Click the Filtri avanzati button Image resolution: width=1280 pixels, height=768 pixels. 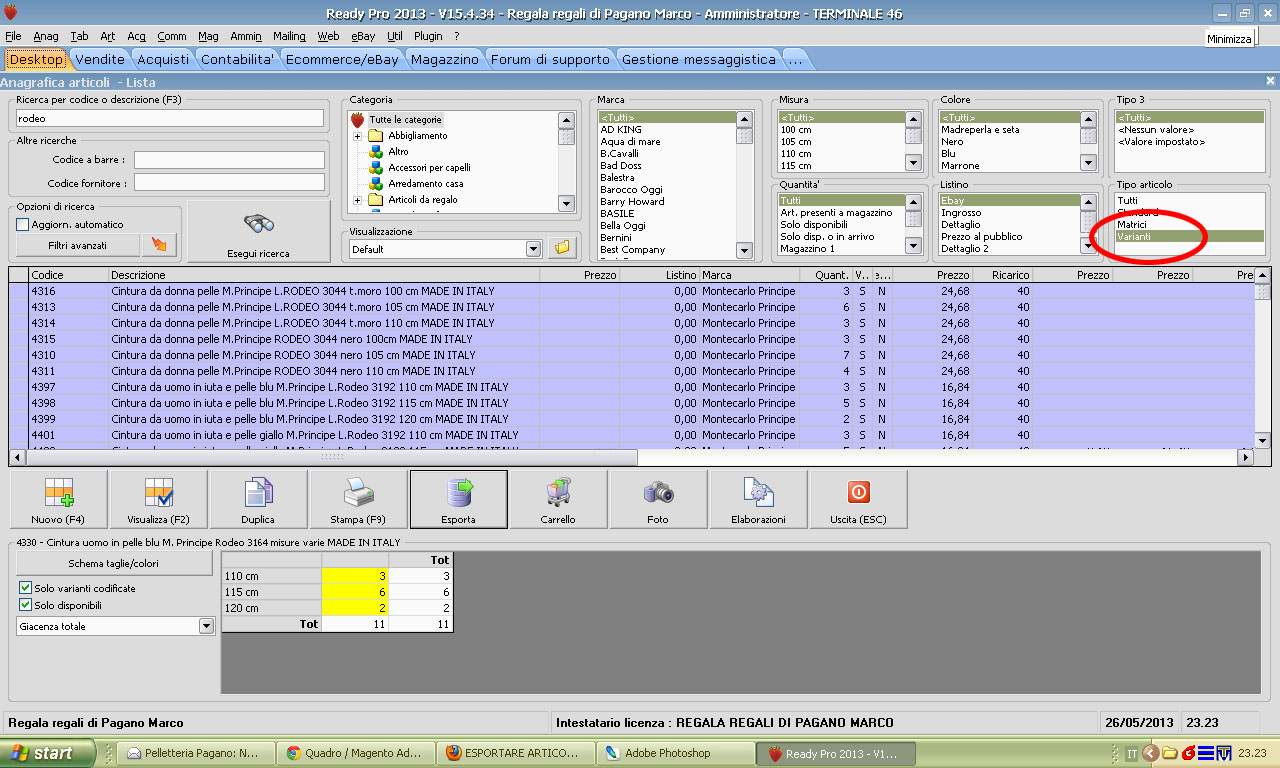pos(78,245)
